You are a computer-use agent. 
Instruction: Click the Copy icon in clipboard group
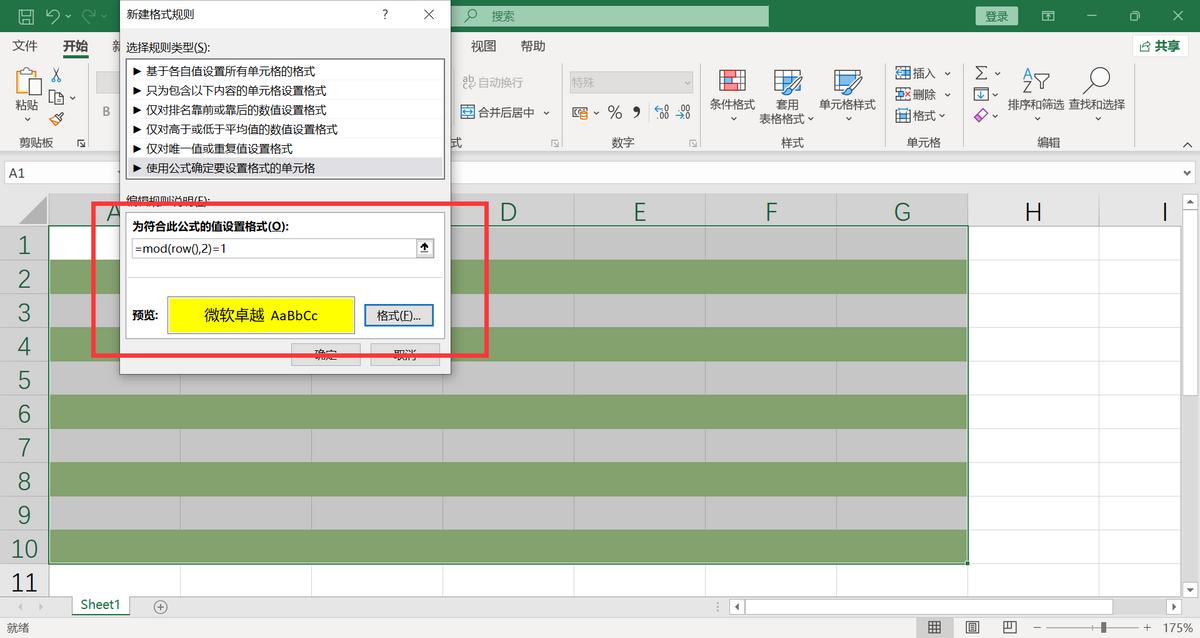click(56, 97)
